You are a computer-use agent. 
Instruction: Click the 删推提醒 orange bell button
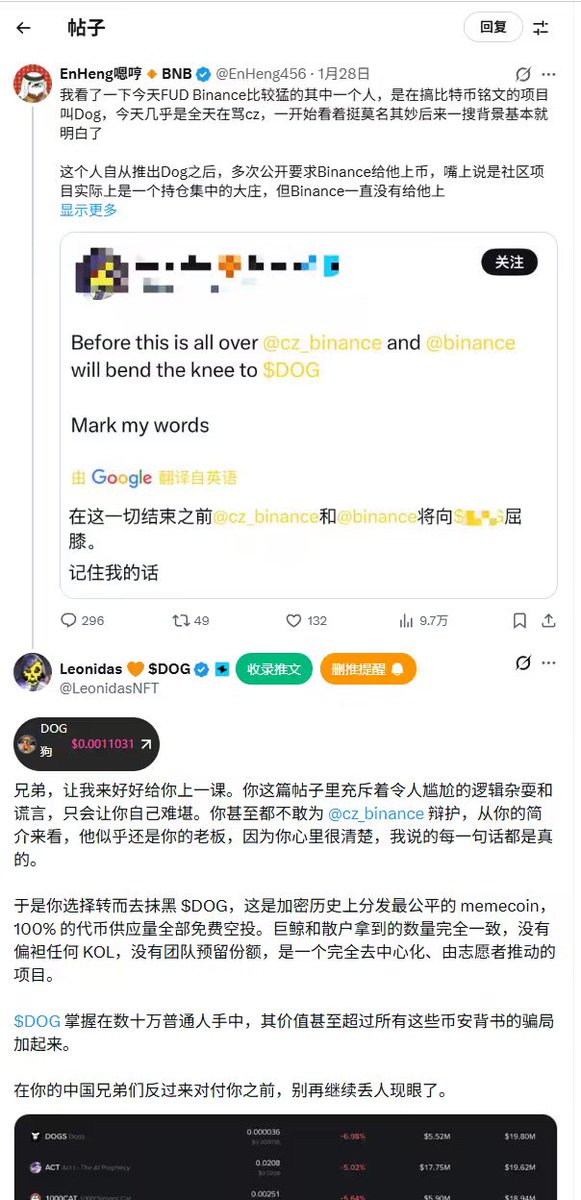pos(368,669)
